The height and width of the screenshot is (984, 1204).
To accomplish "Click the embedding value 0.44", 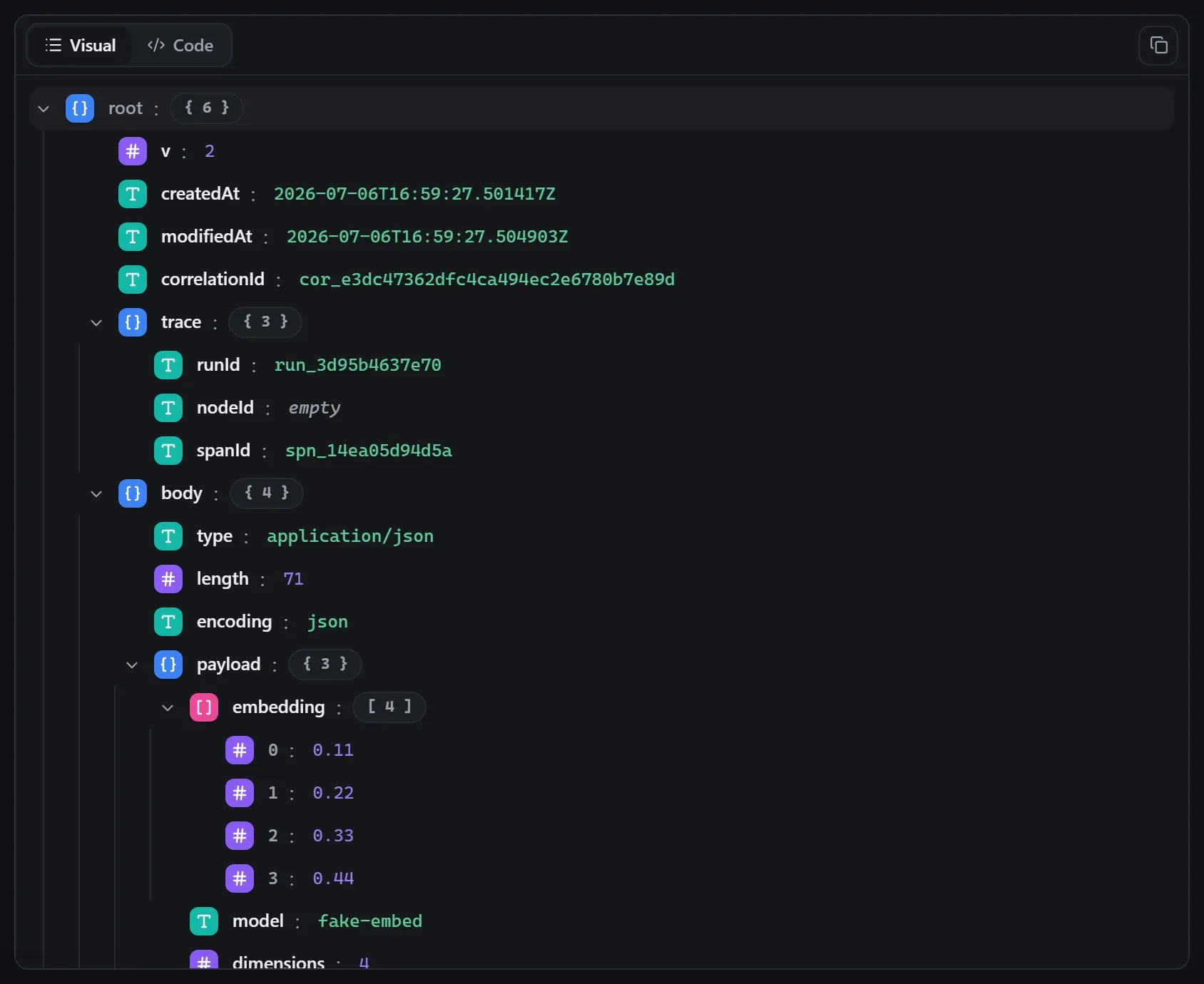I will pyautogui.click(x=333, y=878).
